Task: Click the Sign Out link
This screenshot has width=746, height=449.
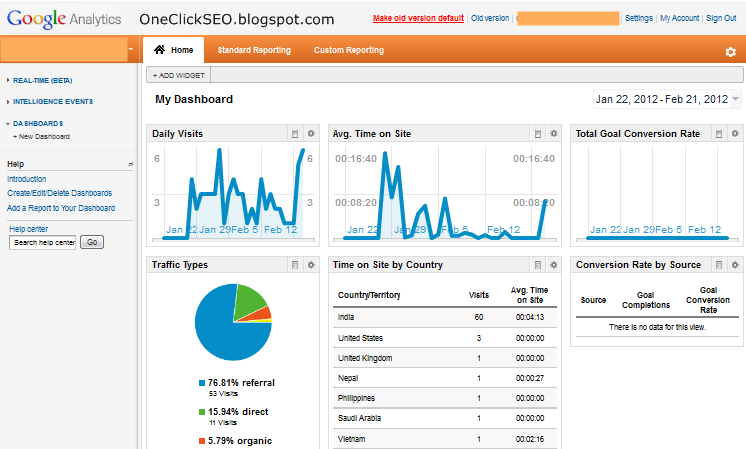Action: point(721,18)
